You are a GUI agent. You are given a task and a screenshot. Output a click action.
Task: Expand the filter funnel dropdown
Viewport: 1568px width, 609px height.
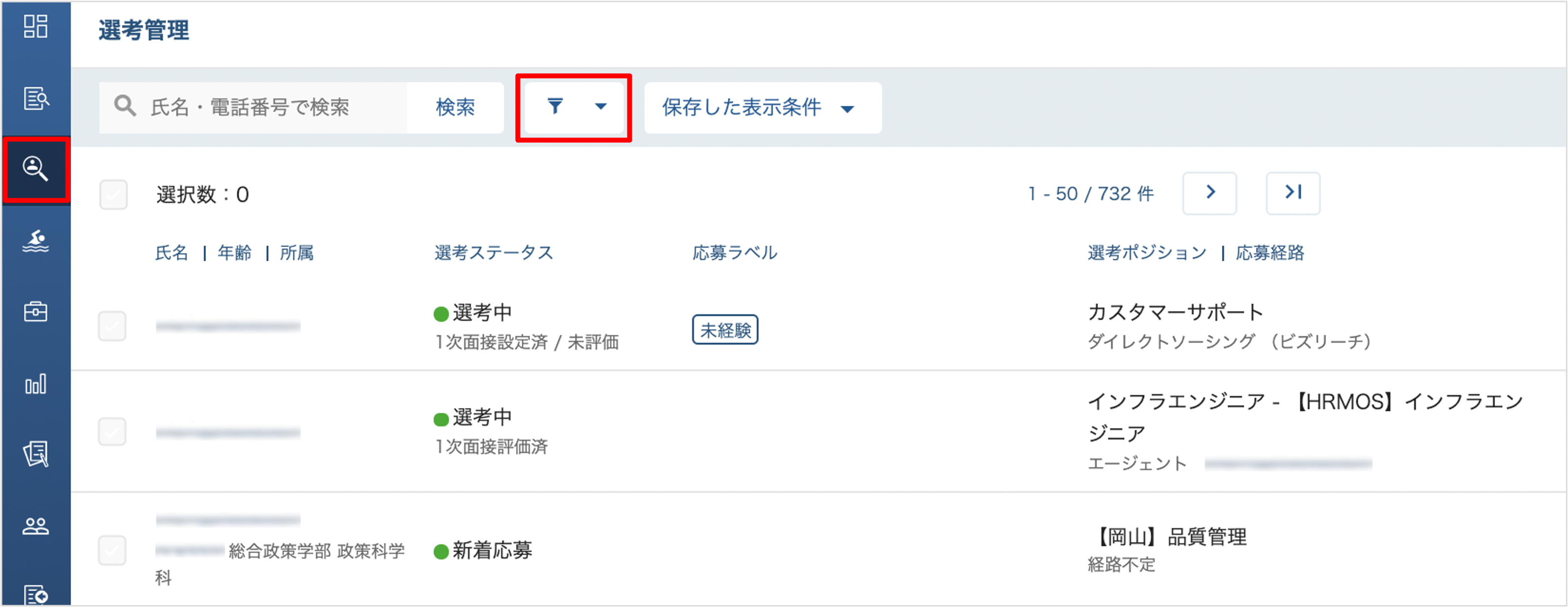click(574, 107)
